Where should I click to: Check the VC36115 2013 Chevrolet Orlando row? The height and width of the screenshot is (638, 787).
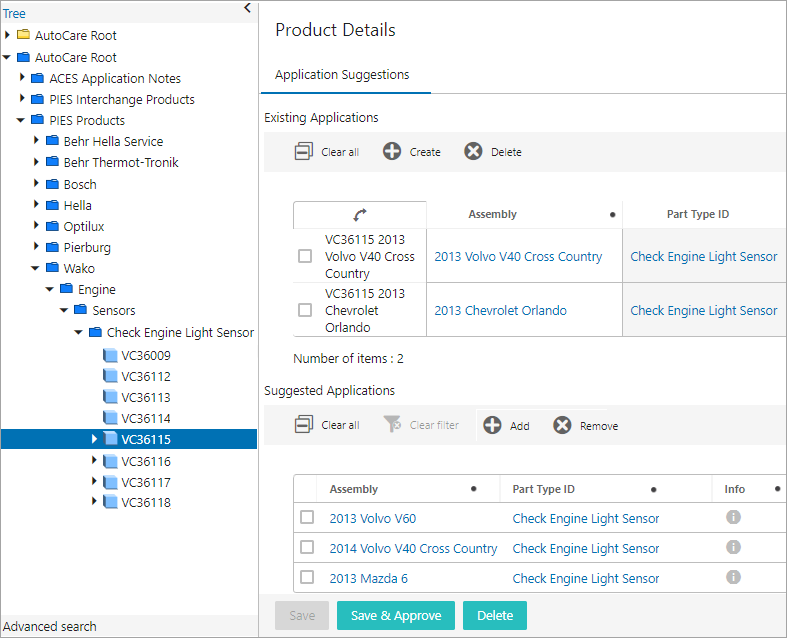click(305, 310)
